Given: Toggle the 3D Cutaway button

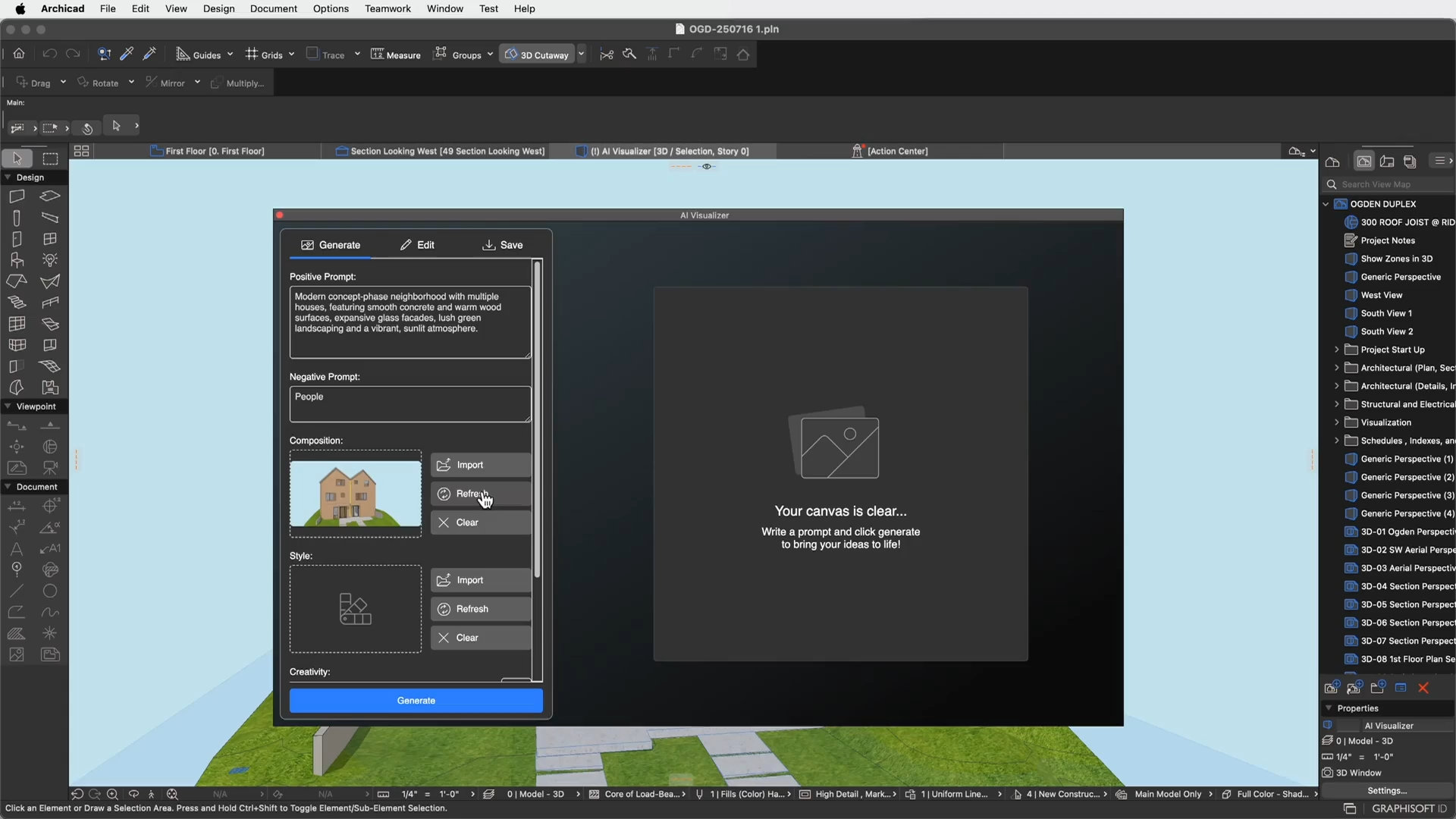Looking at the screenshot, I should [x=538, y=55].
